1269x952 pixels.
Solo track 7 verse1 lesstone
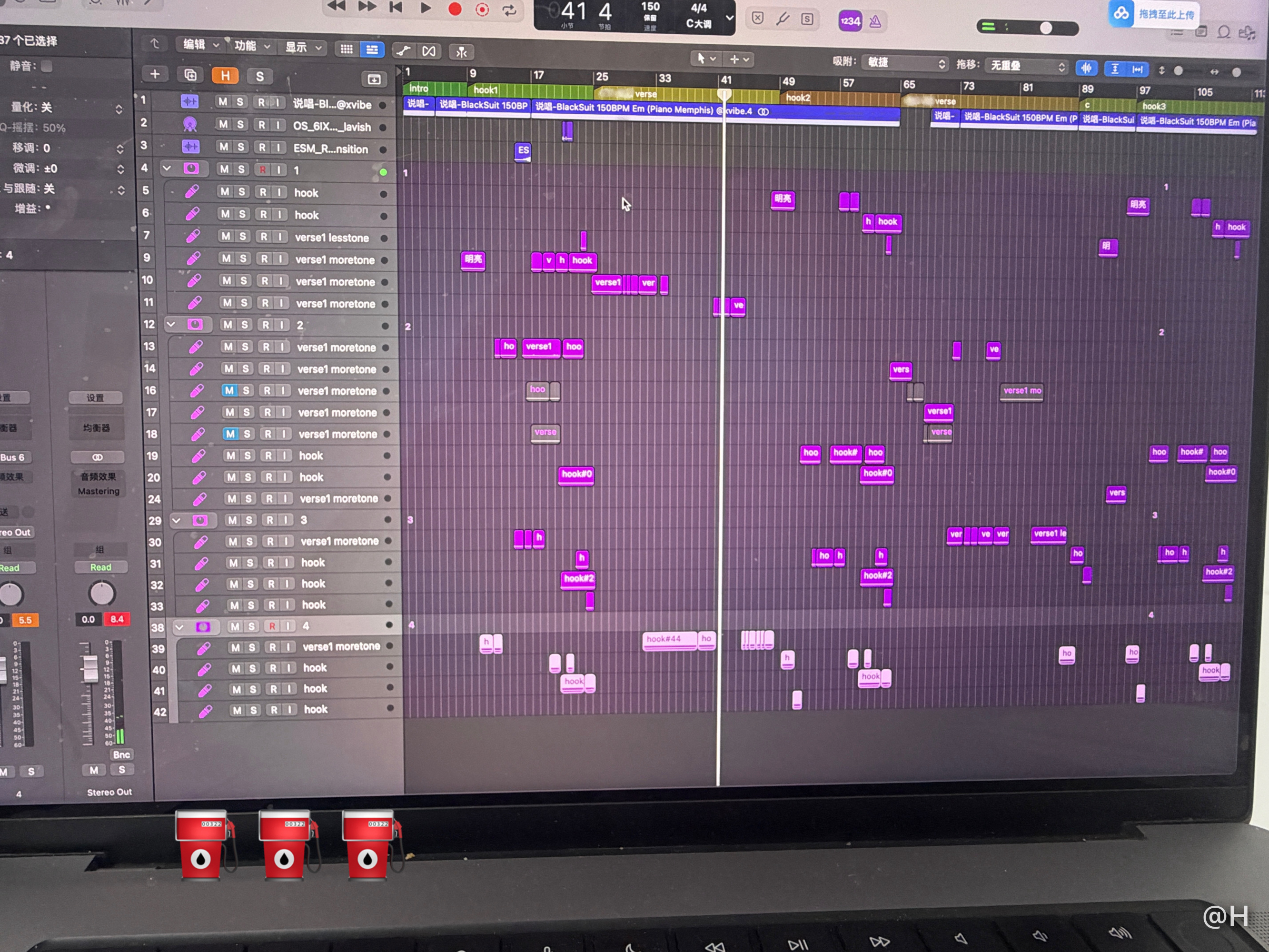coord(243,236)
